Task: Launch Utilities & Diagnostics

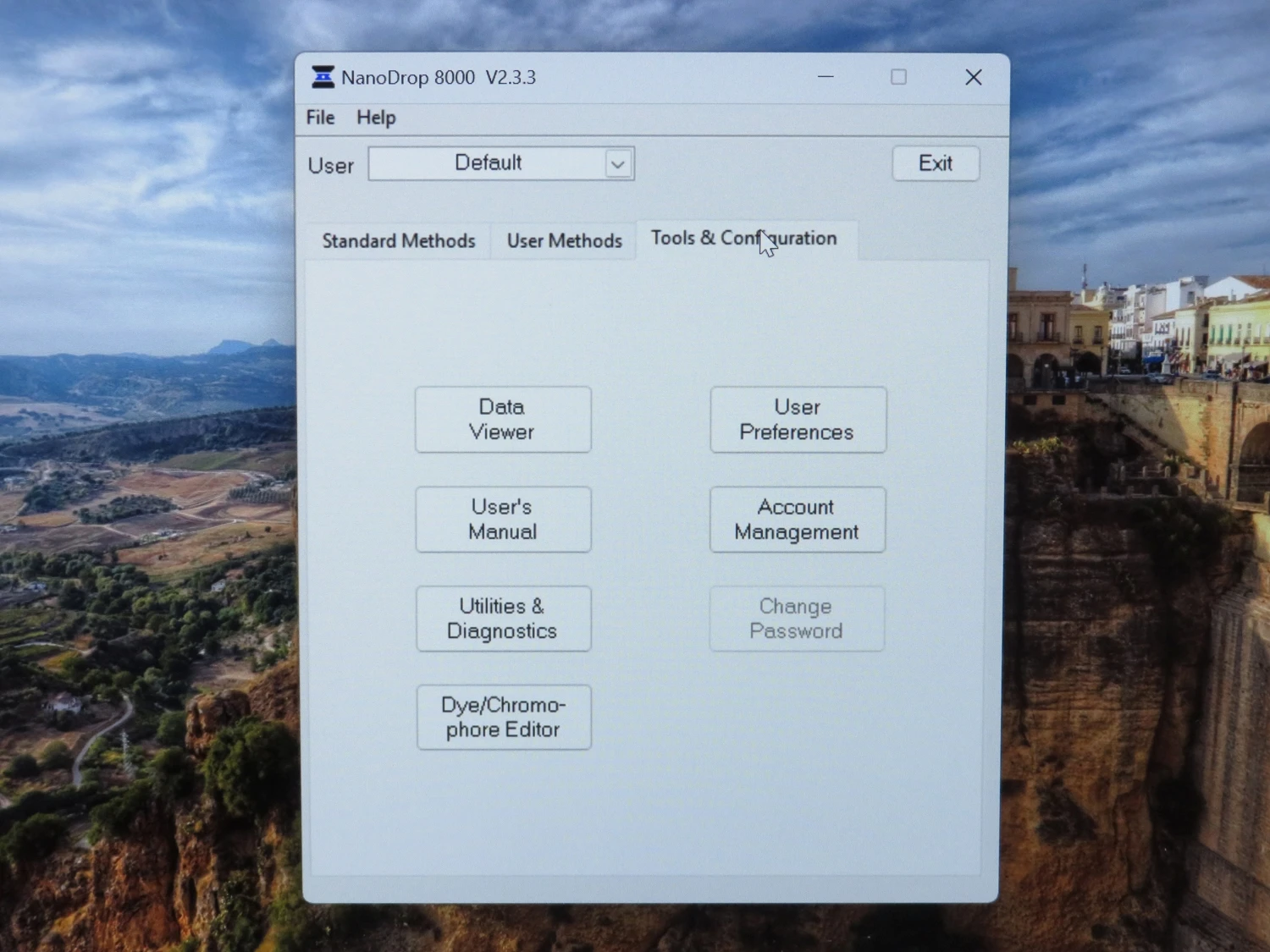Action: pyautogui.click(x=503, y=619)
